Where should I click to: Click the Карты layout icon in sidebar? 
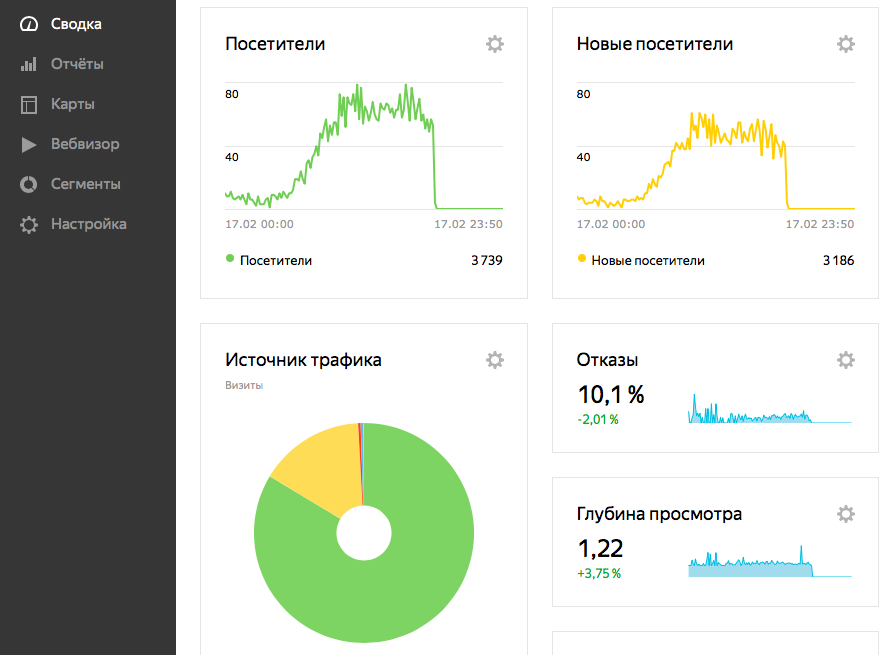28,105
